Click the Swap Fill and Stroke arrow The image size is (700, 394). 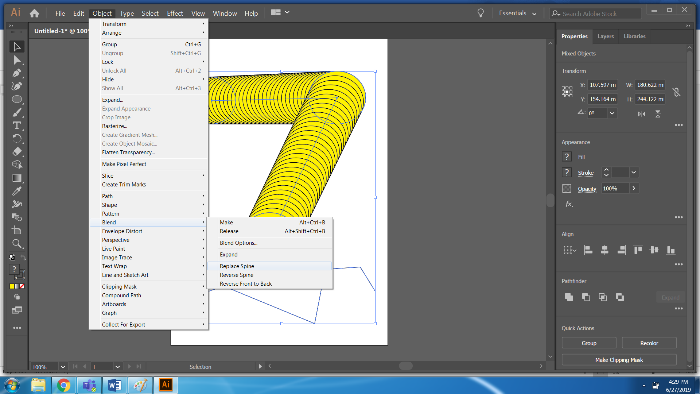pos(23,257)
